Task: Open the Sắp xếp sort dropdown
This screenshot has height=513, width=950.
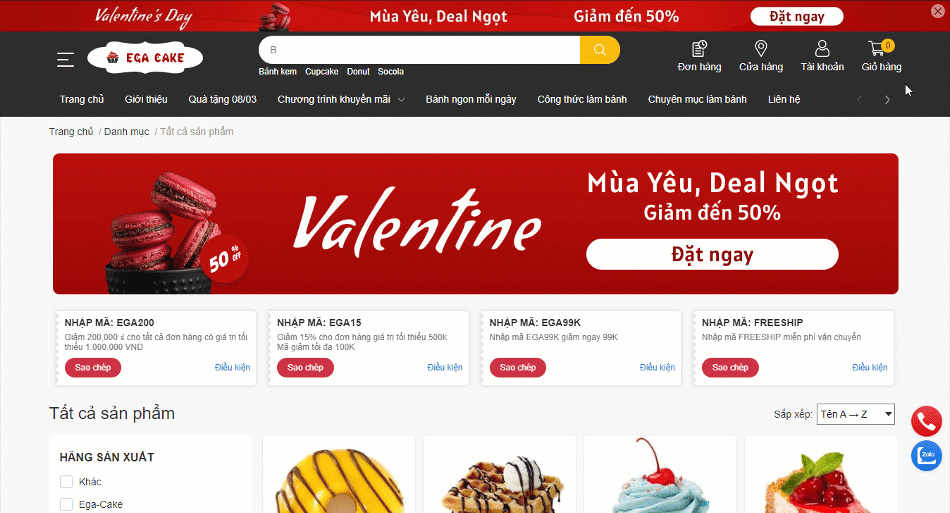Action: [855, 414]
